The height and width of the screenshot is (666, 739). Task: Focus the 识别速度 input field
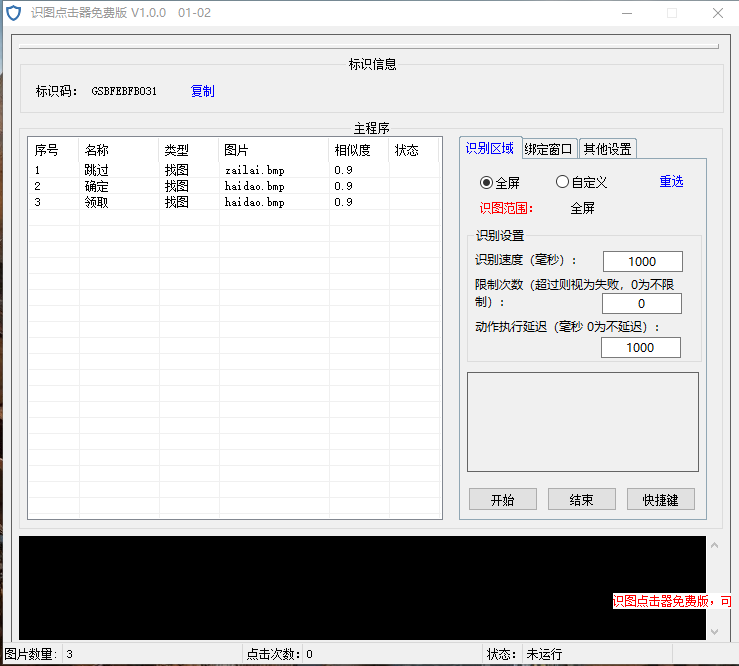tap(642, 261)
